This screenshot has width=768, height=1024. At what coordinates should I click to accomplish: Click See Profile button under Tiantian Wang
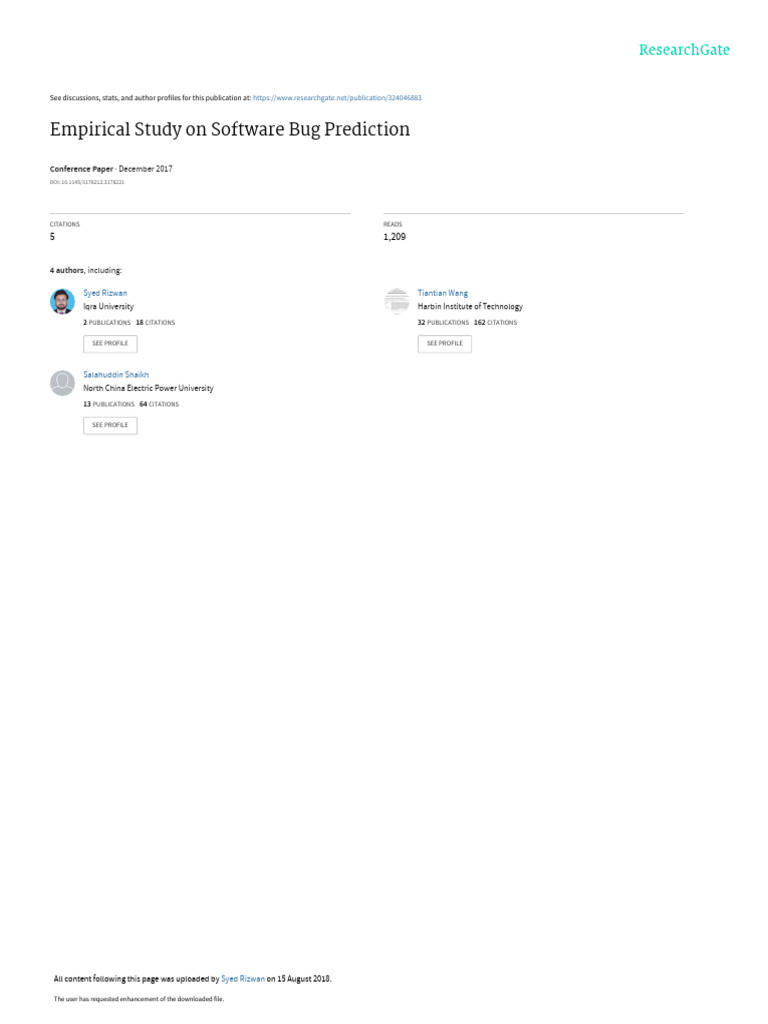point(445,344)
